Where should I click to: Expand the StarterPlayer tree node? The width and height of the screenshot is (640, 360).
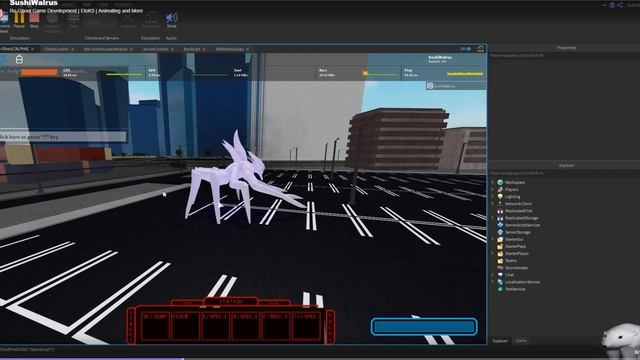(x=493, y=253)
